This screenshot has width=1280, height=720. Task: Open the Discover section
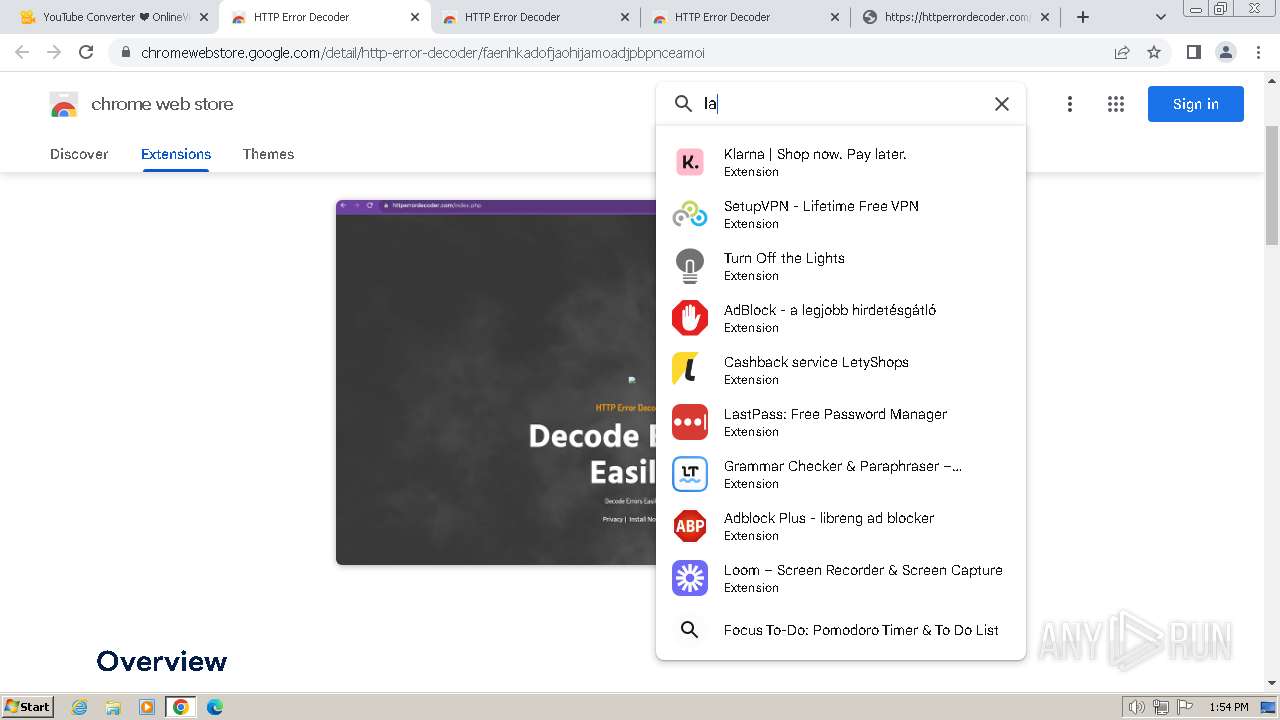[x=79, y=154]
